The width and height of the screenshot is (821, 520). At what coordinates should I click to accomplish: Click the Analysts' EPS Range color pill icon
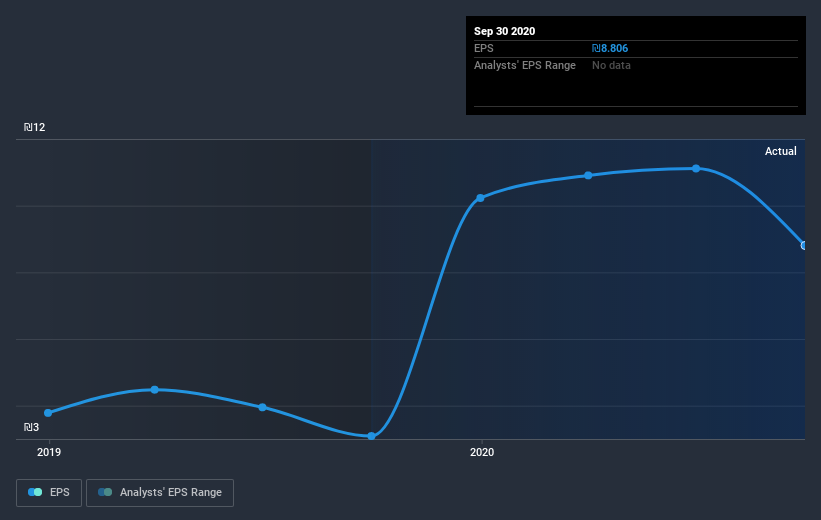(105, 492)
